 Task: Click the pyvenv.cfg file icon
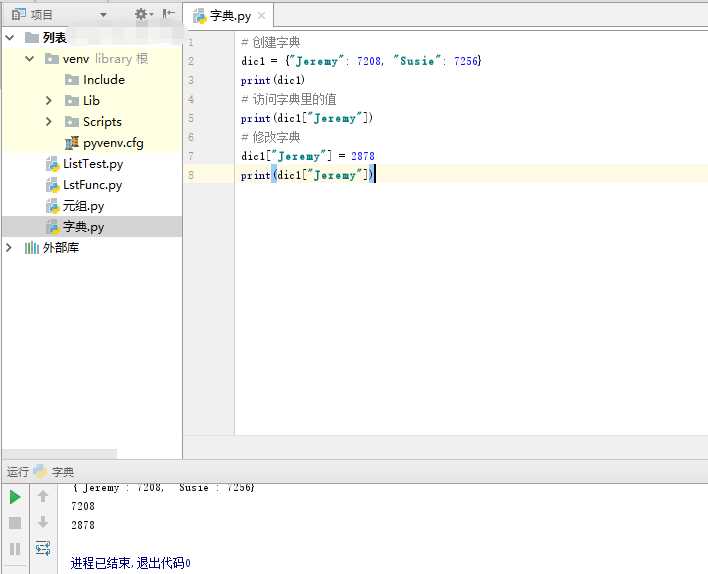coord(72,143)
